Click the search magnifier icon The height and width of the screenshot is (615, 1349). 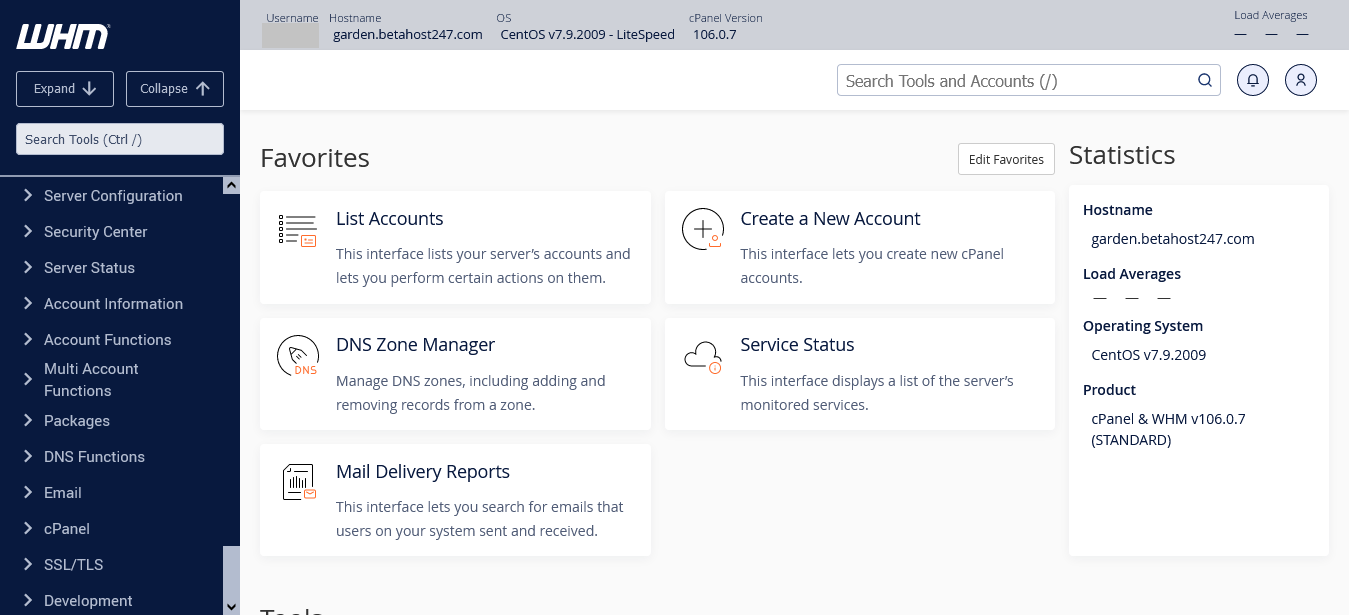tap(1205, 81)
